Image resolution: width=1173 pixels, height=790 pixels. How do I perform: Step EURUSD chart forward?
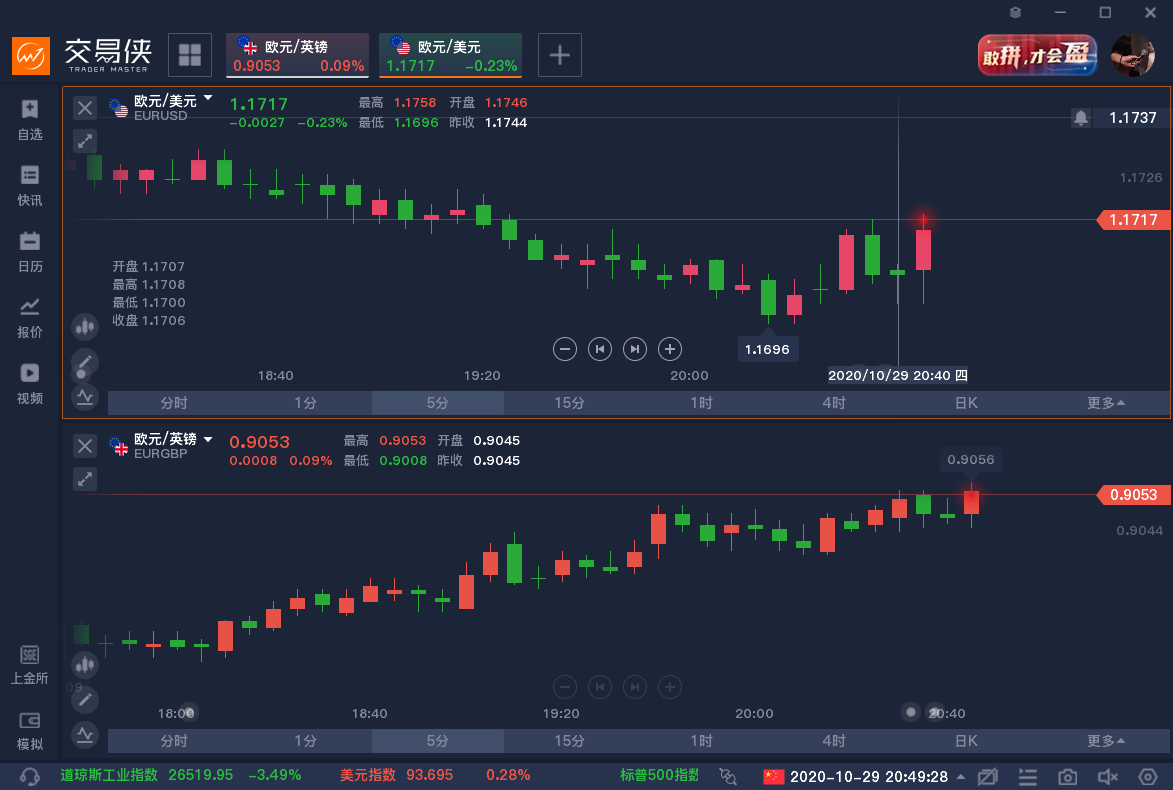(635, 349)
